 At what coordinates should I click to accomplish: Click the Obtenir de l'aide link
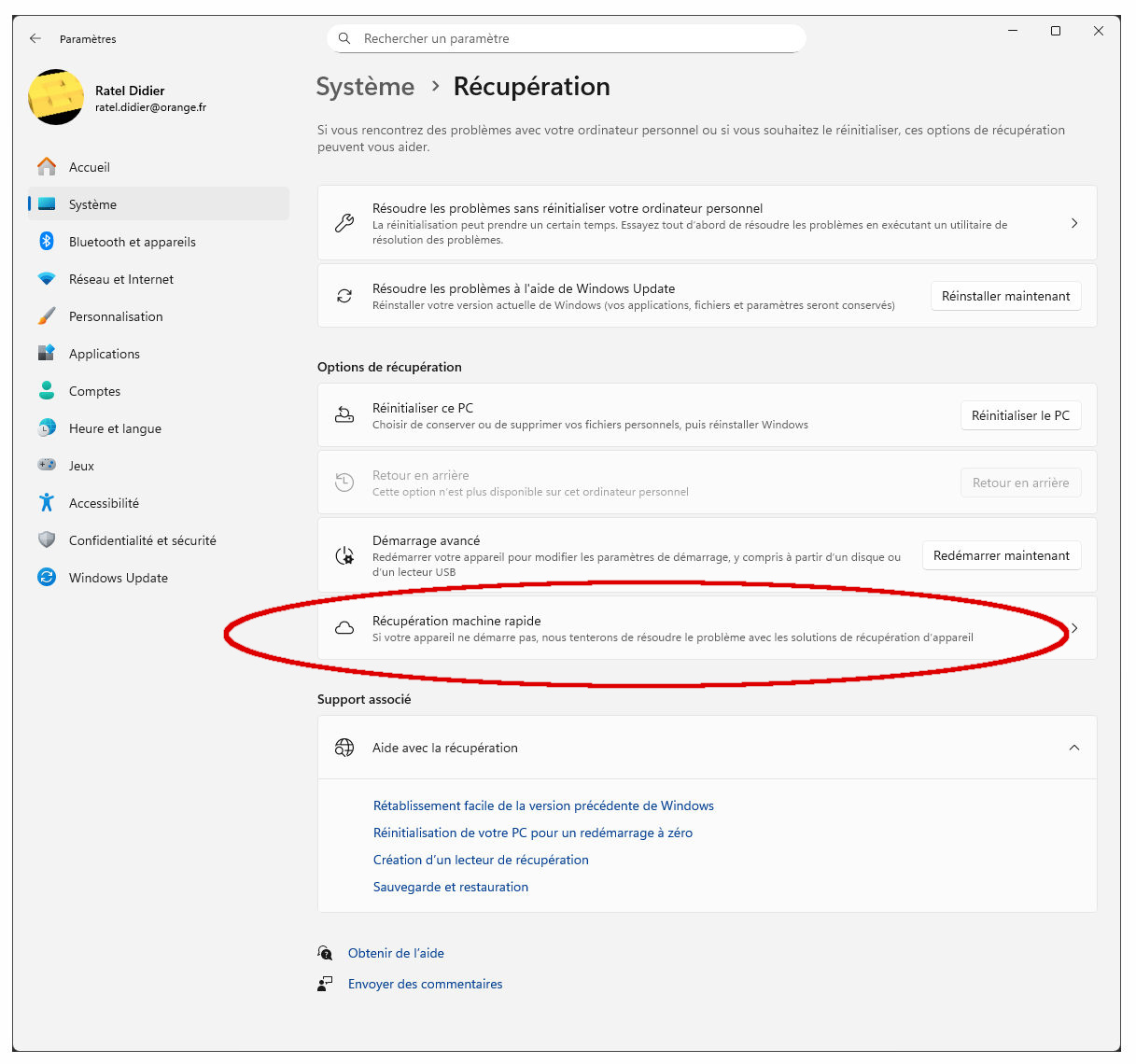point(396,953)
